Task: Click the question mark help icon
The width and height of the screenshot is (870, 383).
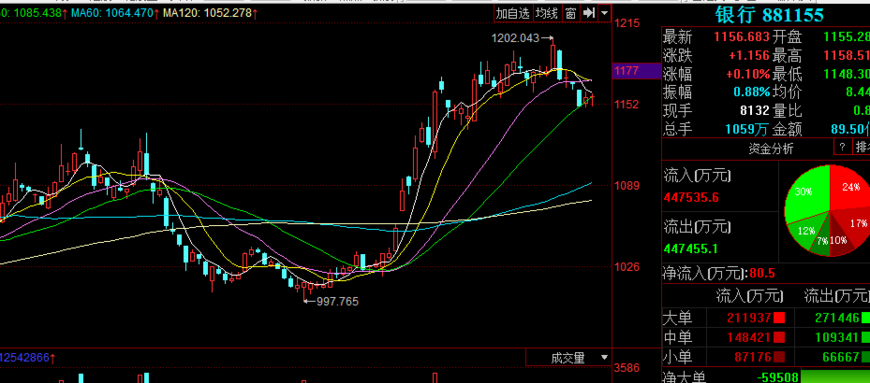Action: [842, 147]
